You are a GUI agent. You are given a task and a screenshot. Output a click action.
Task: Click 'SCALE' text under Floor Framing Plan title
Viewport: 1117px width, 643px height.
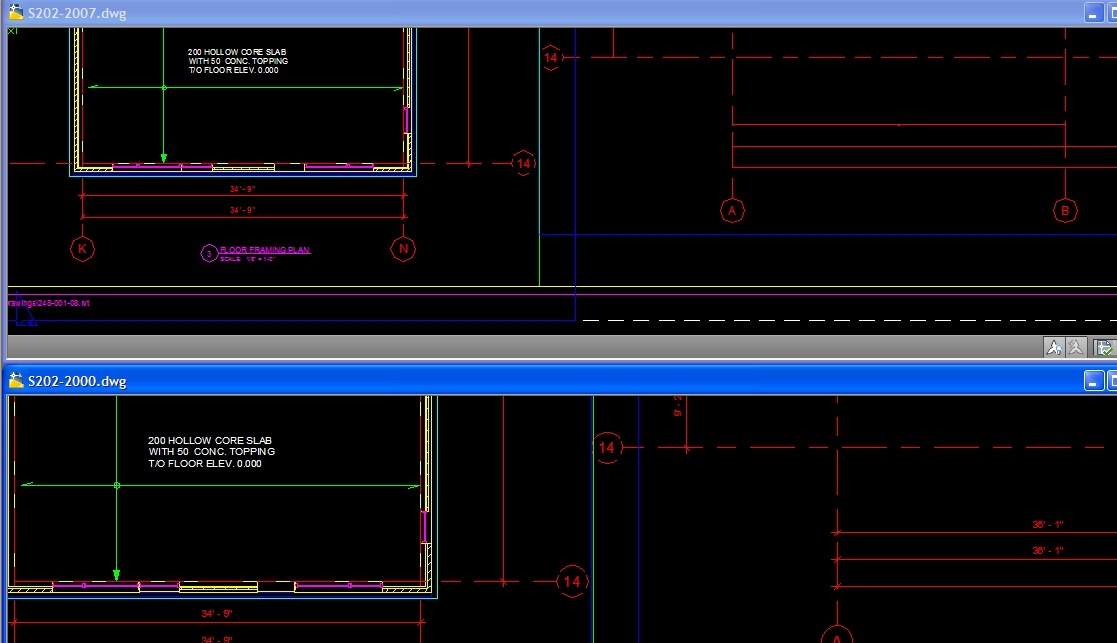(230, 259)
